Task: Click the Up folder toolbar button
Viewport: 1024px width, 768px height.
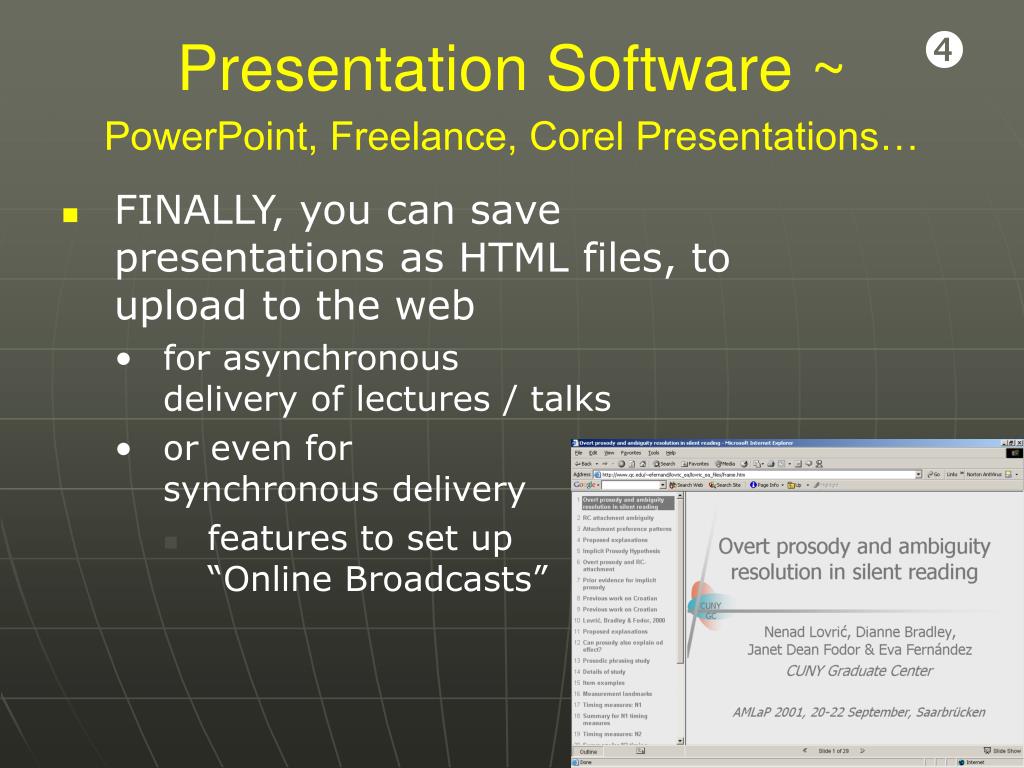Action: pyautogui.click(x=795, y=485)
